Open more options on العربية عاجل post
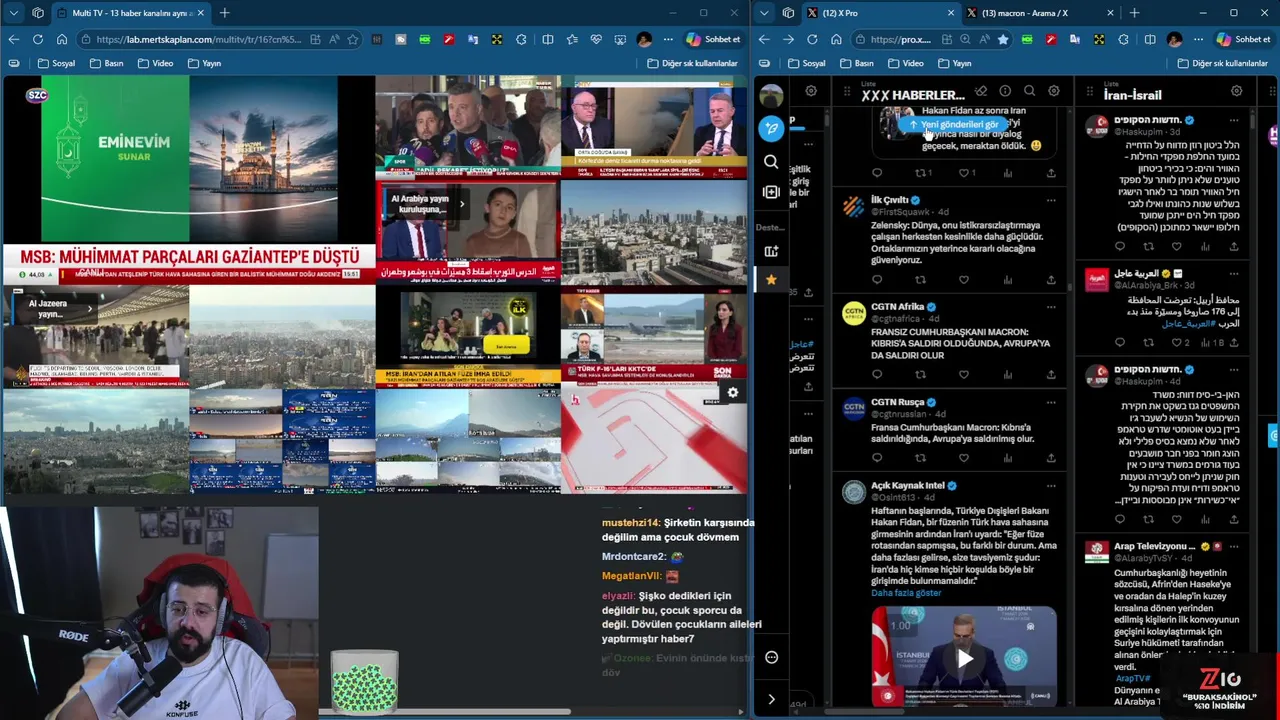This screenshot has width=1280, height=720. pos(1234,273)
